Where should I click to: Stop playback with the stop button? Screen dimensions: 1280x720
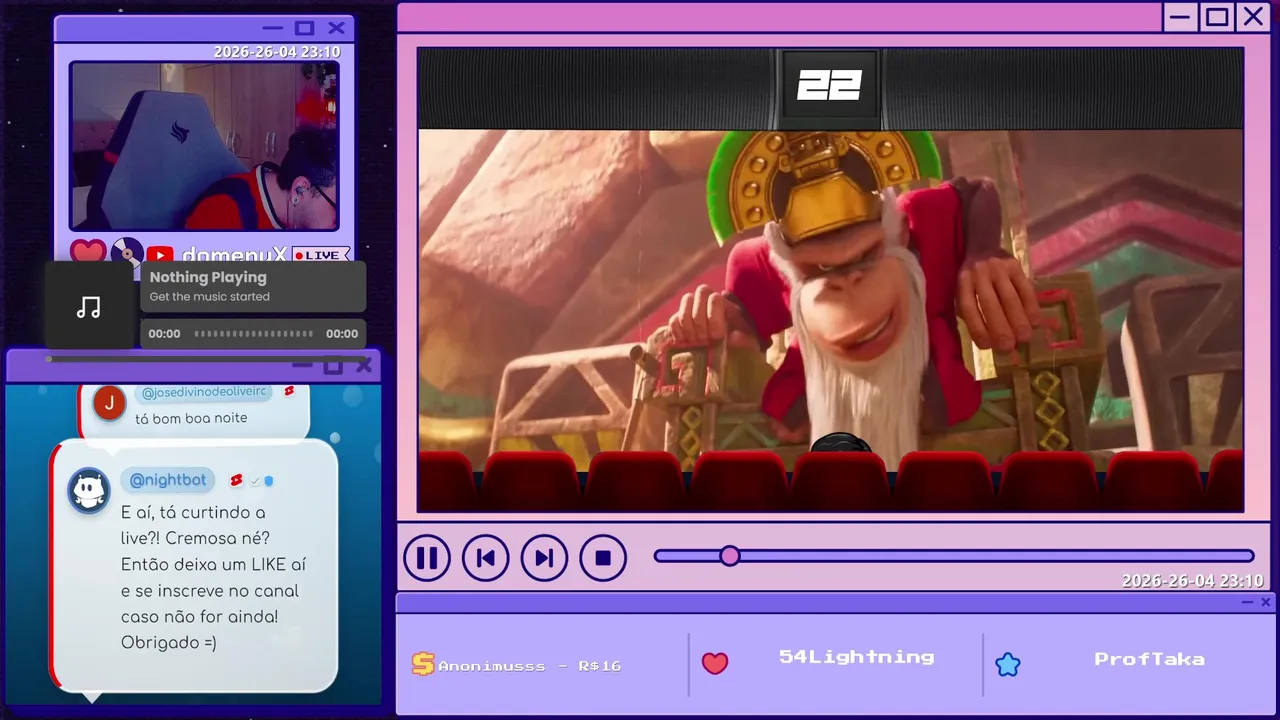click(603, 558)
